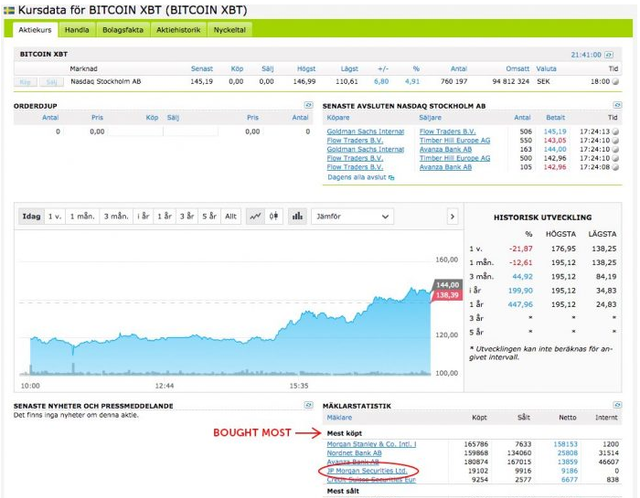Image resolution: width=640 pixels, height=498 pixels.
Task: Select the 1 år chart period
Action: pyautogui.click(x=164, y=216)
